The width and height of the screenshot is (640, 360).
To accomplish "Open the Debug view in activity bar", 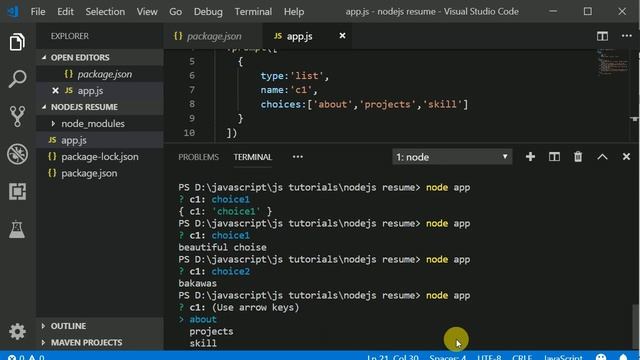I will (x=17, y=154).
